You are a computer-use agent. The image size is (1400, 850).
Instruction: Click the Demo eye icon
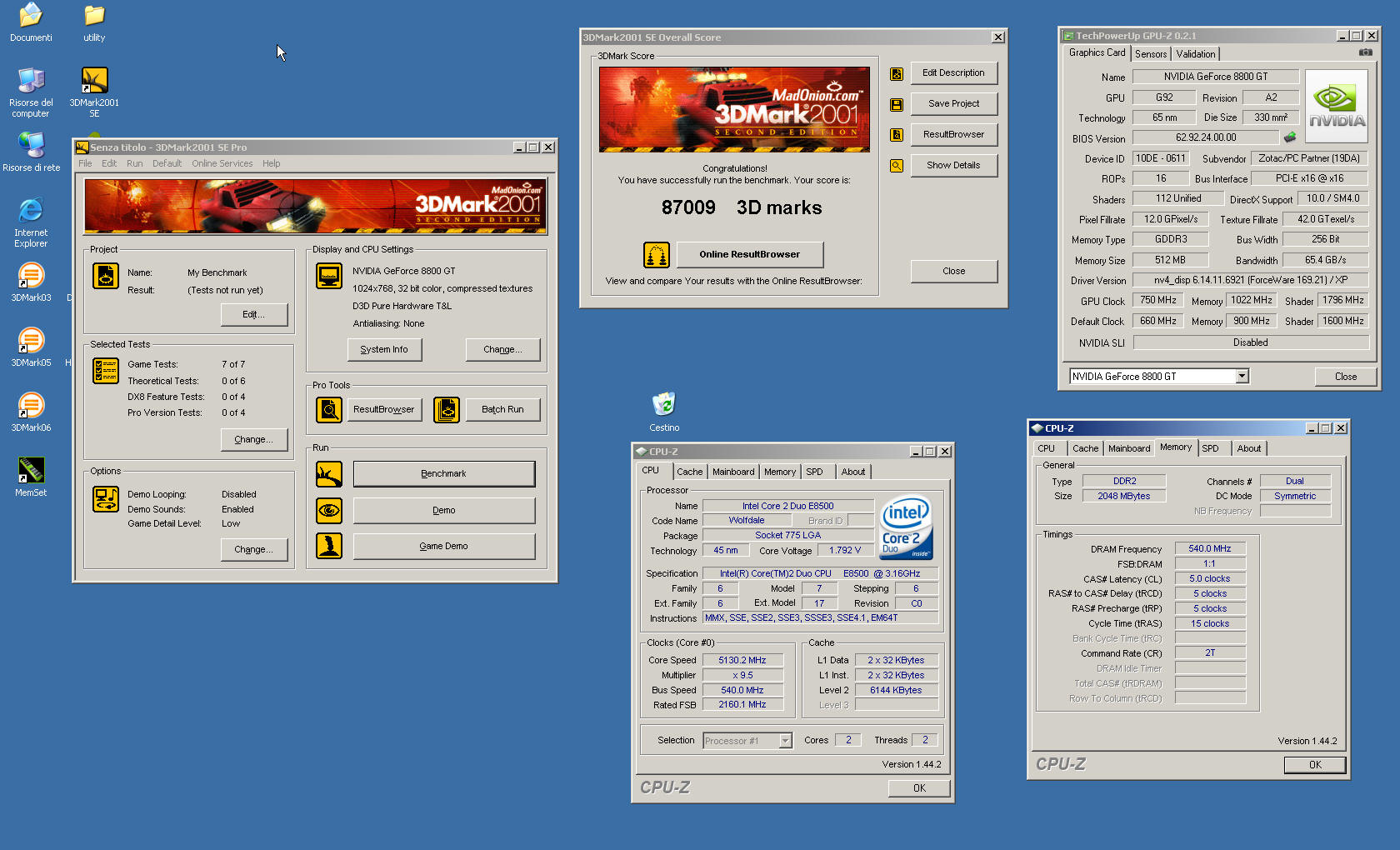point(329,510)
